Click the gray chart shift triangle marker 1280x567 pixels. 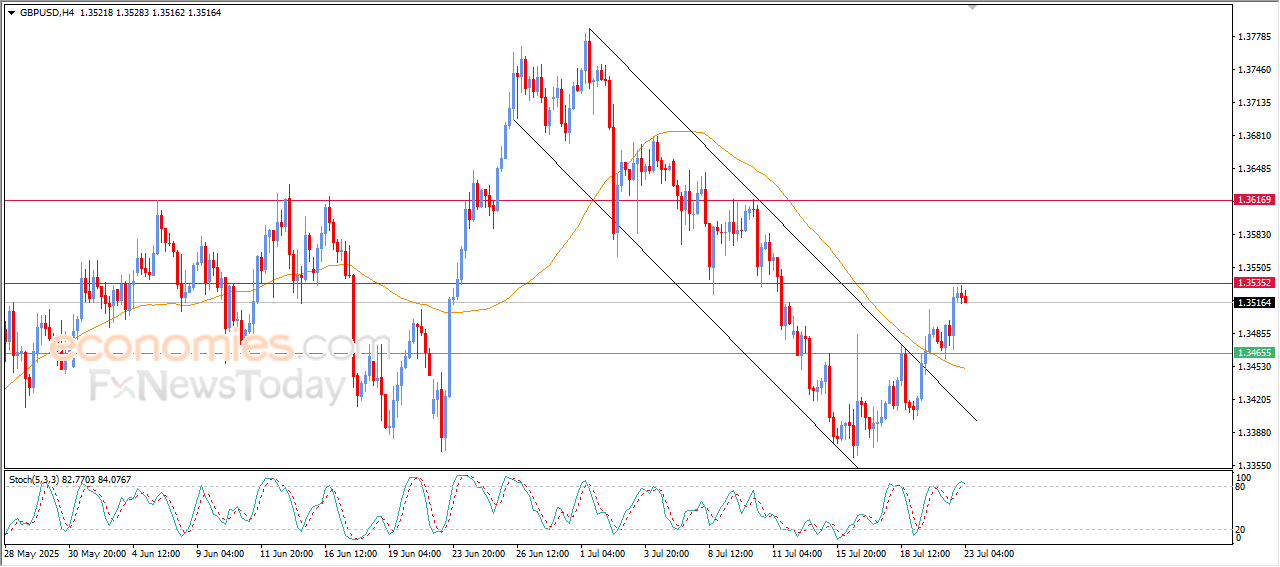pyautogui.click(x=972, y=8)
